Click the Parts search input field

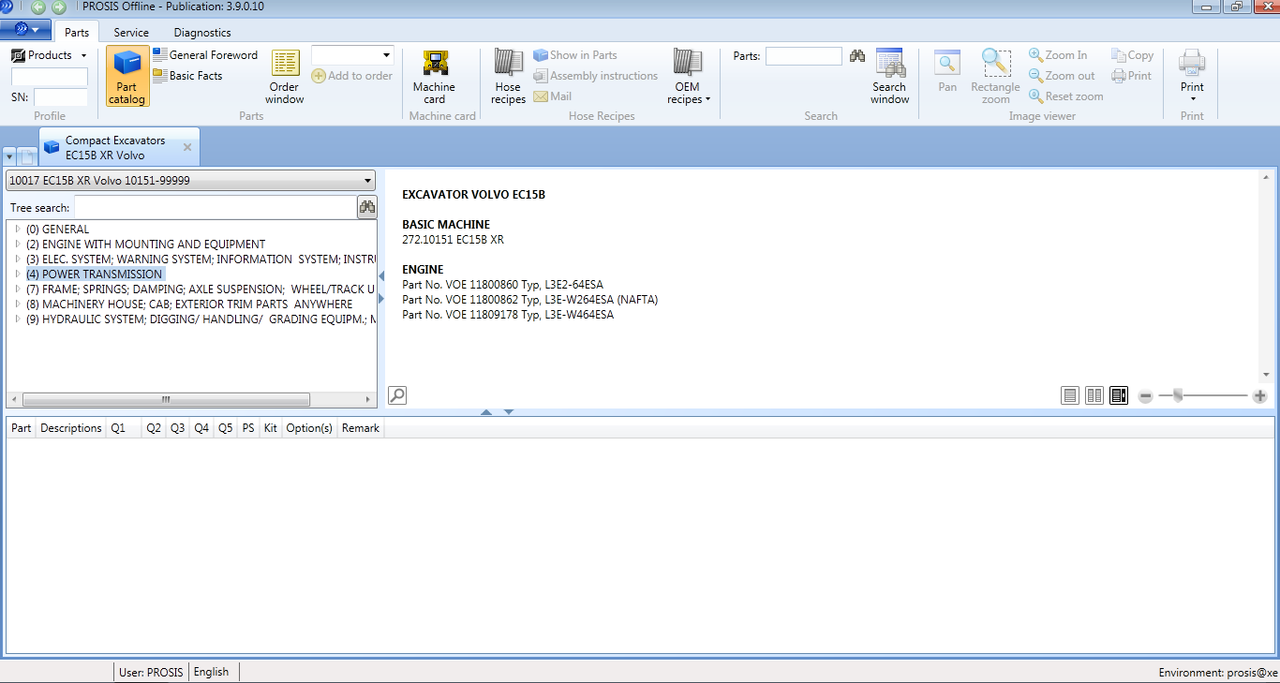(x=804, y=56)
